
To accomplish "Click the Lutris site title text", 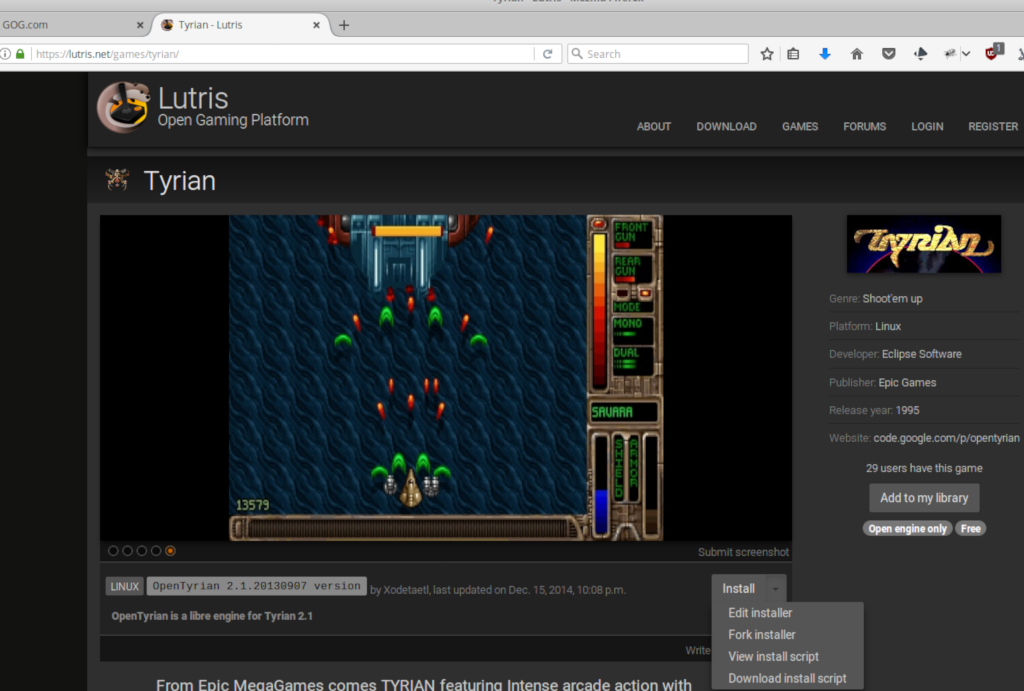I will tap(193, 98).
